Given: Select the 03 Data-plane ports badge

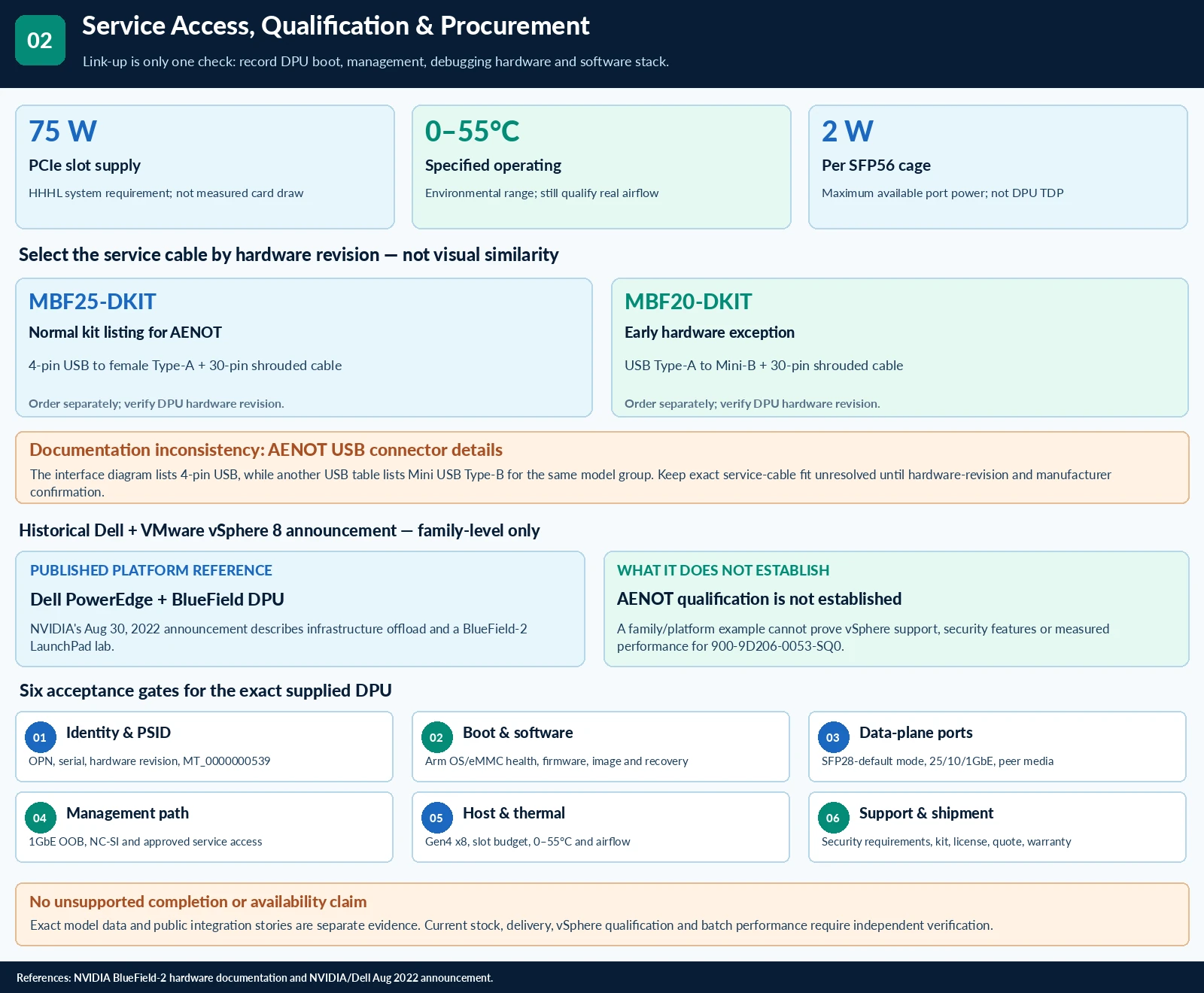Looking at the screenshot, I should click(833, 737).
